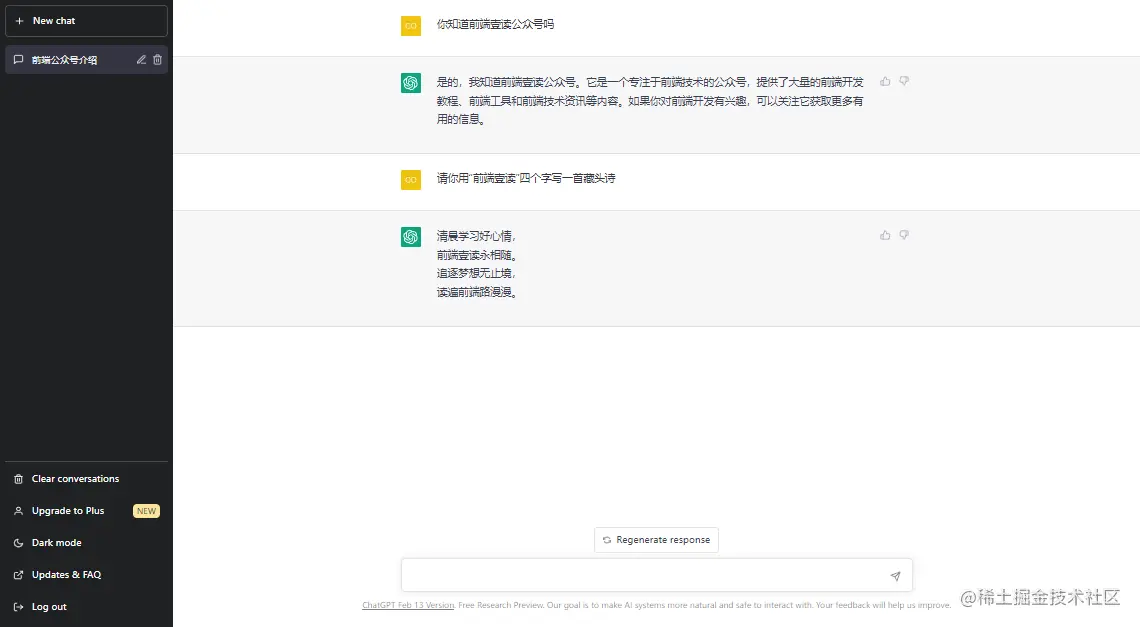Thumbs down the first ChatGPT reply

[x=904, y=81]
